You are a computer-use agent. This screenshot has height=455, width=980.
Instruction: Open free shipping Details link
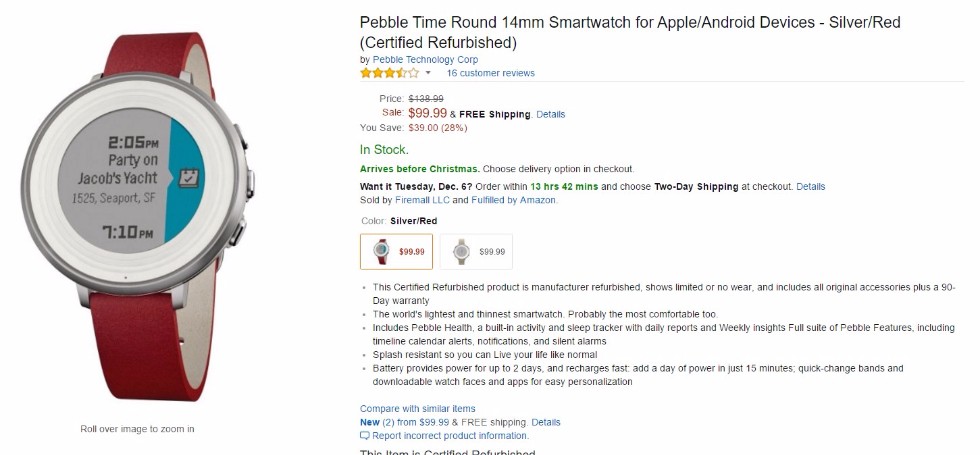551,114
